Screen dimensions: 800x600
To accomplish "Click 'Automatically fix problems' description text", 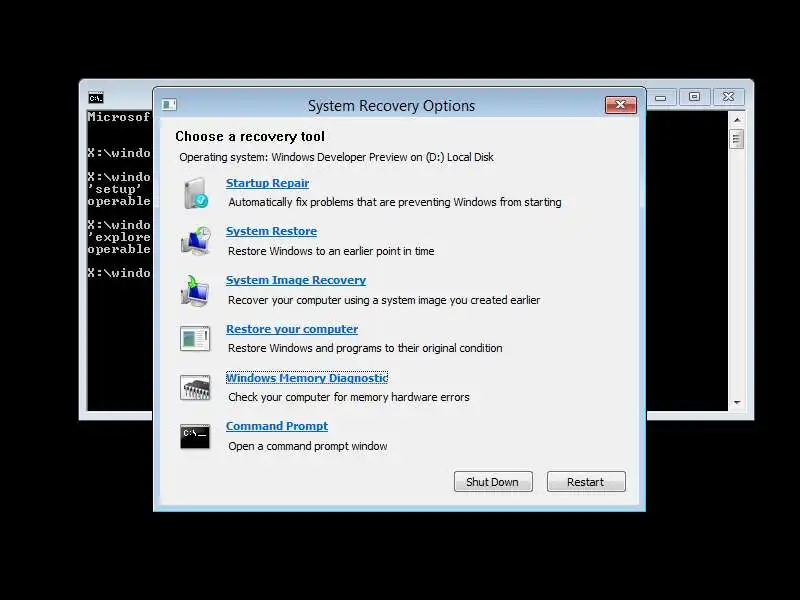I will [x=394, y=202].
